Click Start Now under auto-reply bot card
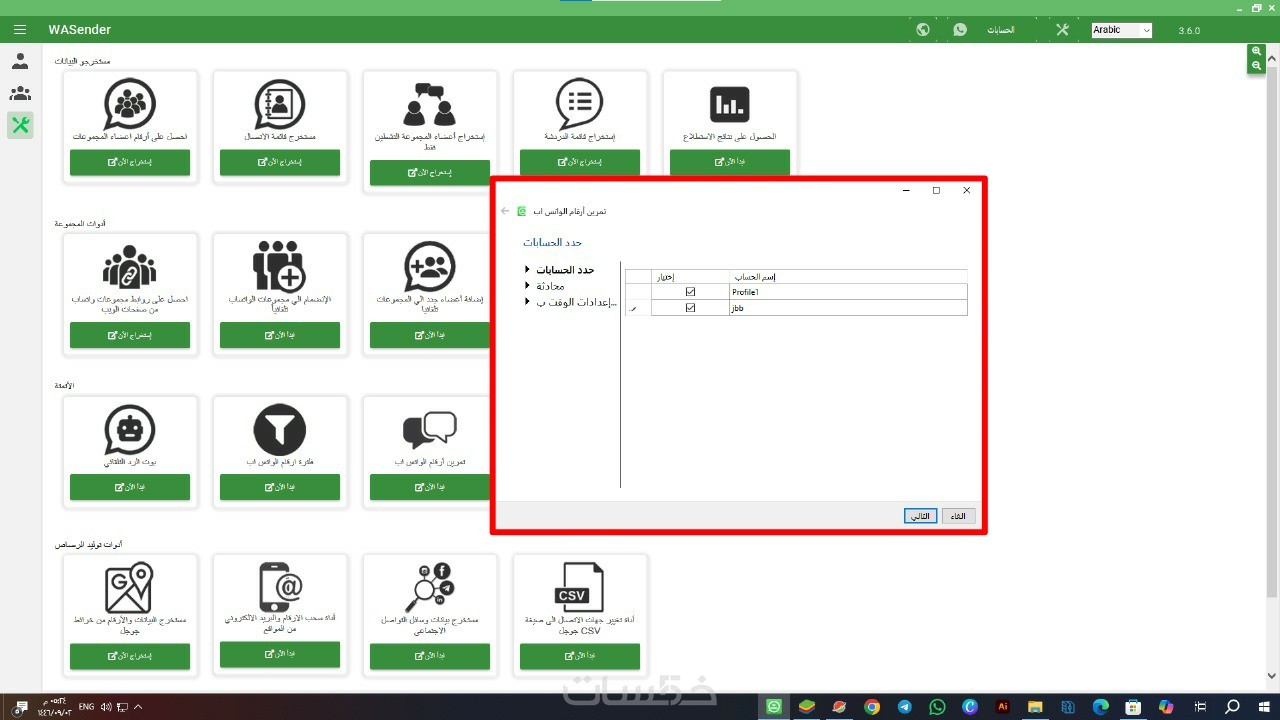 [130, 487]
